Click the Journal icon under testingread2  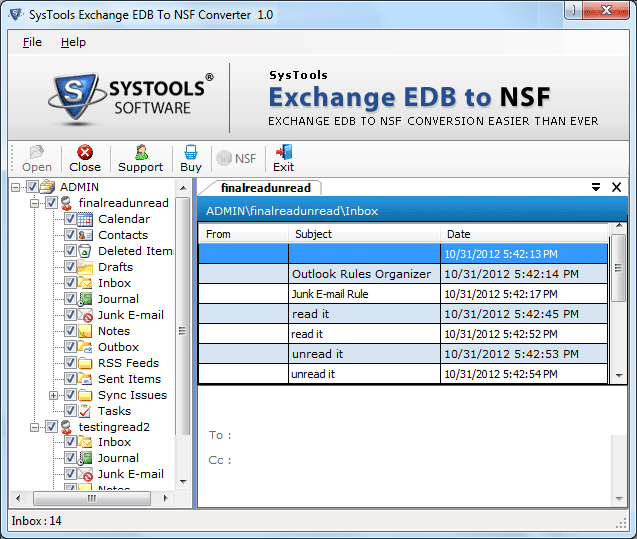coord(85,458)
